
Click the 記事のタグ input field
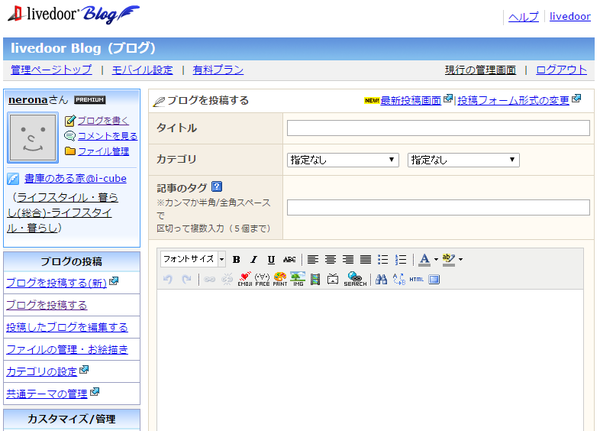[x=438, y=207]
